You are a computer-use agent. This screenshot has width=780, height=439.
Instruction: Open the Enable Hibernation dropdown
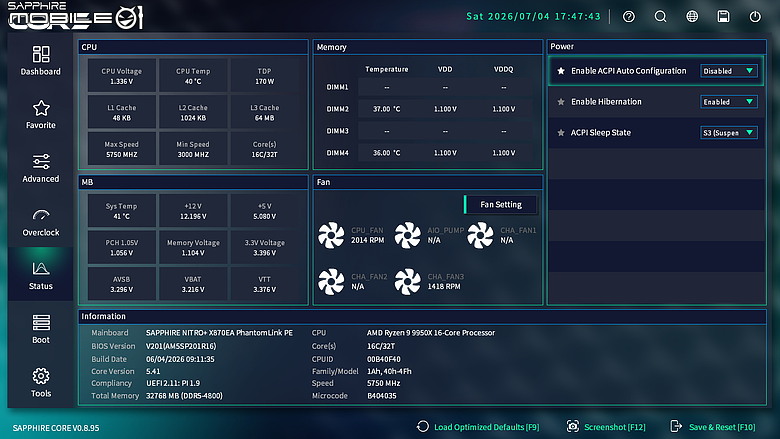[x=729, y=102]
